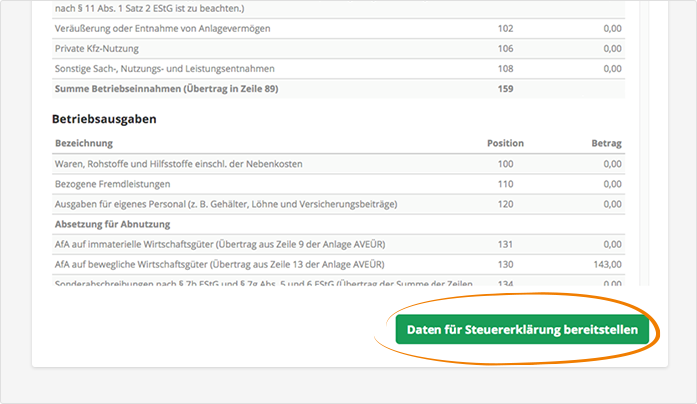Click 'Summe Betriebseinnahmen (Übertrag in Zeile 89)'
Viewport: 697px width, 404px height.
tap(166, 88)
